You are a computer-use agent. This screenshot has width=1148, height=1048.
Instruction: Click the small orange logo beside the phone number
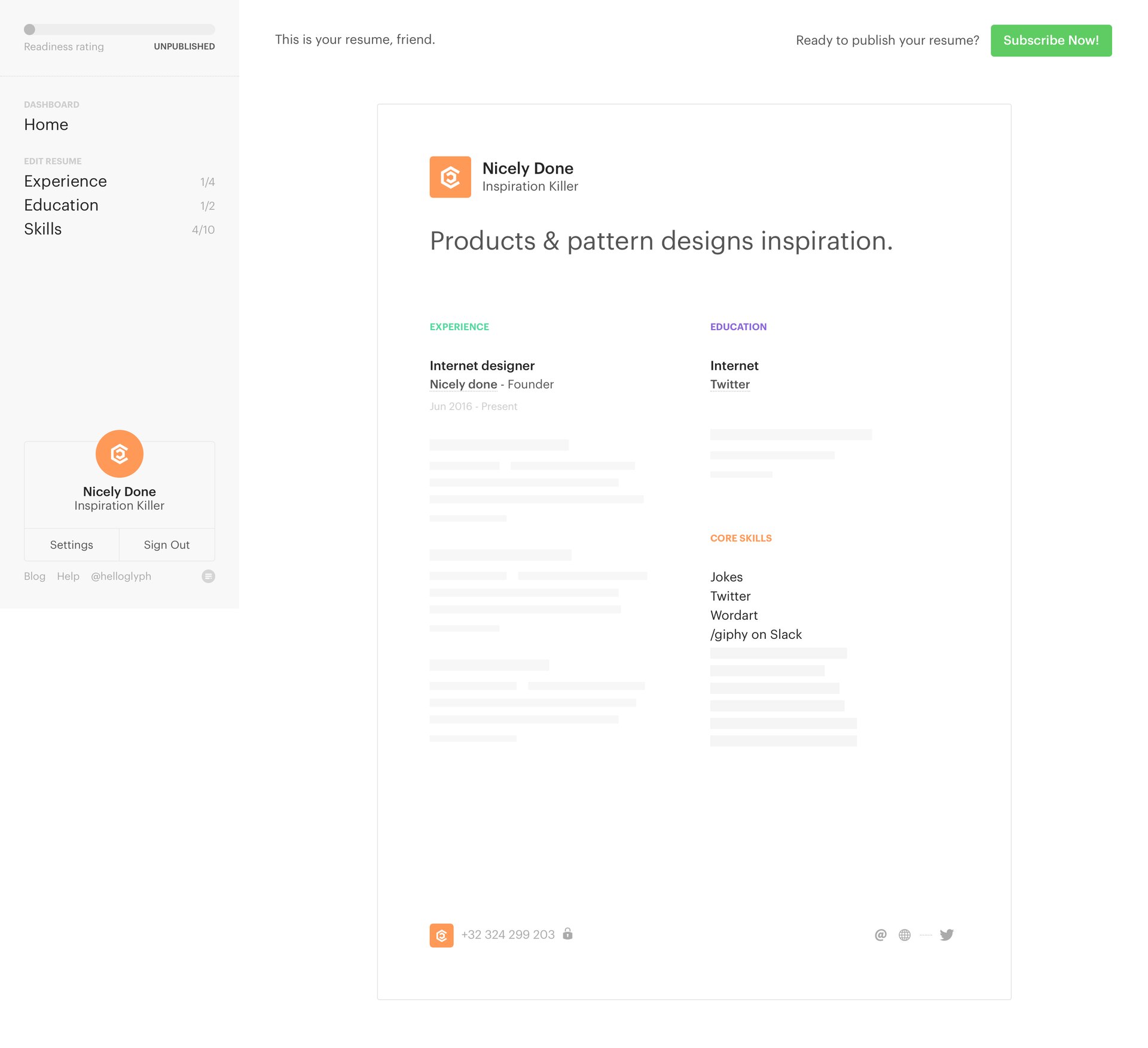(x=441, y=935)
